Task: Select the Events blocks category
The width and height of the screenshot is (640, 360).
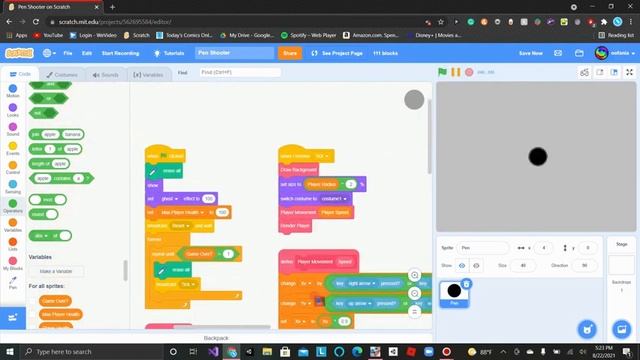Action: [x=13, y=148]
